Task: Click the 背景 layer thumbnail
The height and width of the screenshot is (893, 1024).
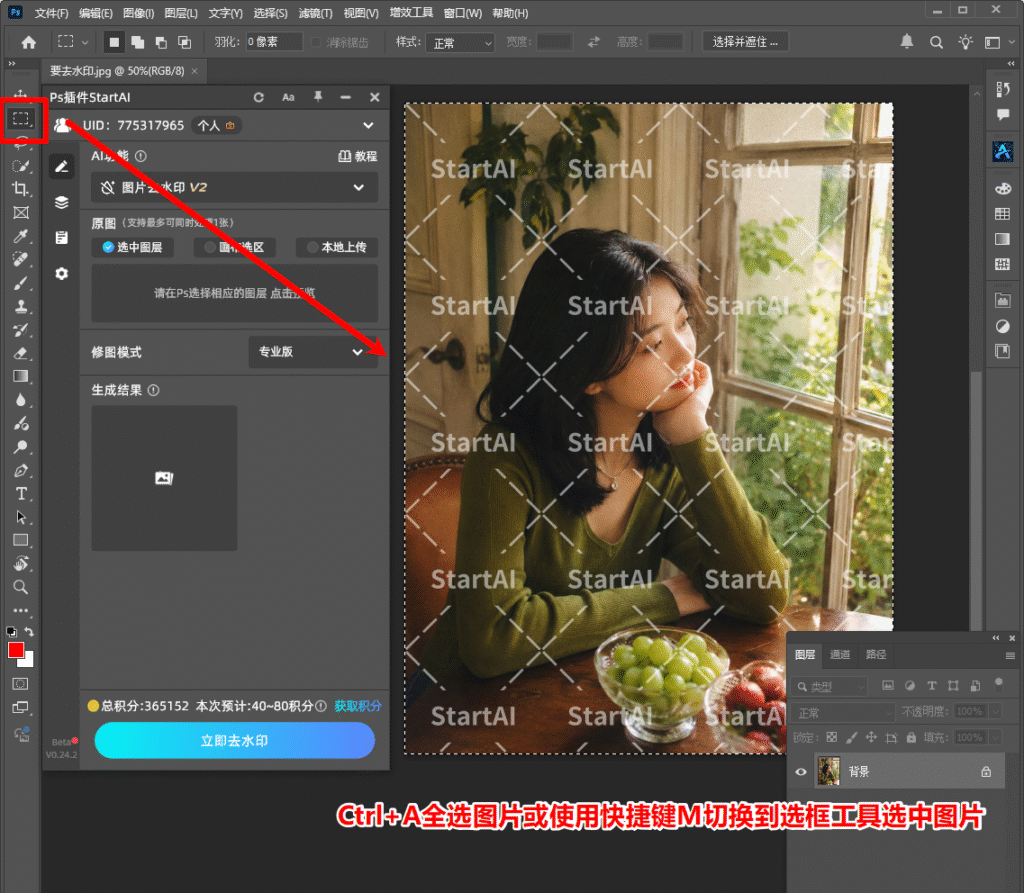Action: coord(829,771)
